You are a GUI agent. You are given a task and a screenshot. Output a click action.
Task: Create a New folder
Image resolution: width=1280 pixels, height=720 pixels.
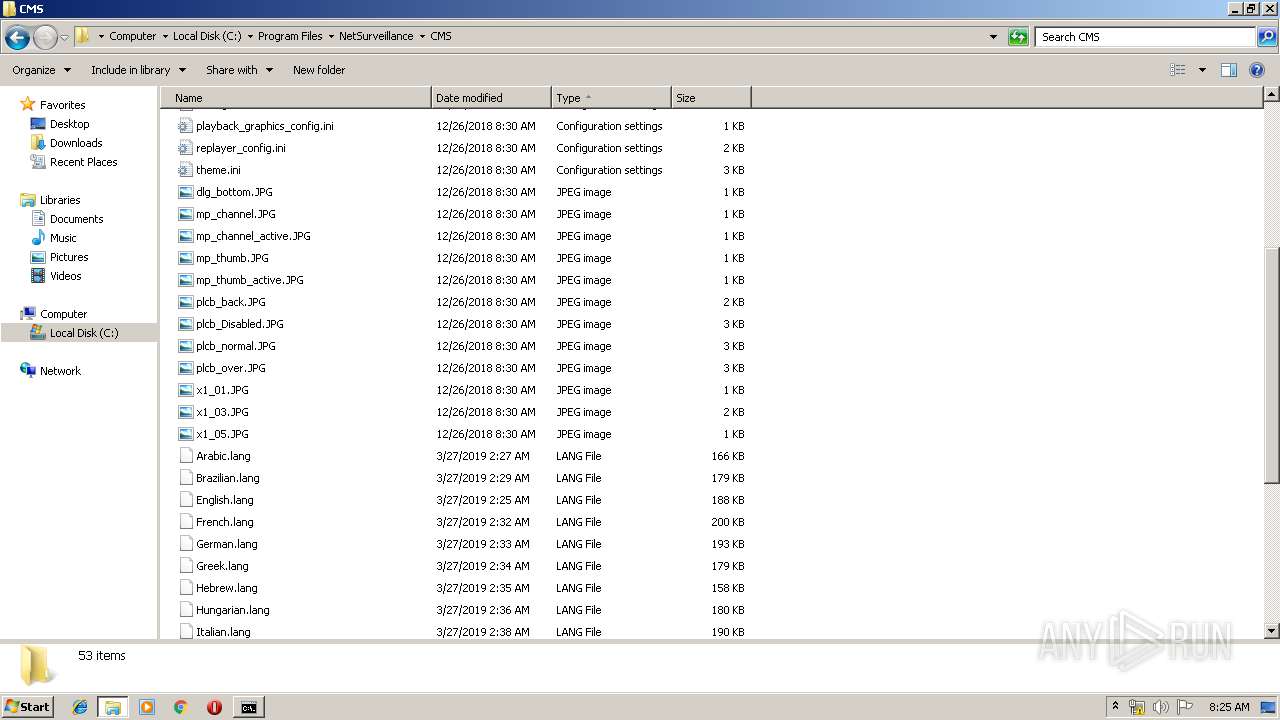click(319, 70)
